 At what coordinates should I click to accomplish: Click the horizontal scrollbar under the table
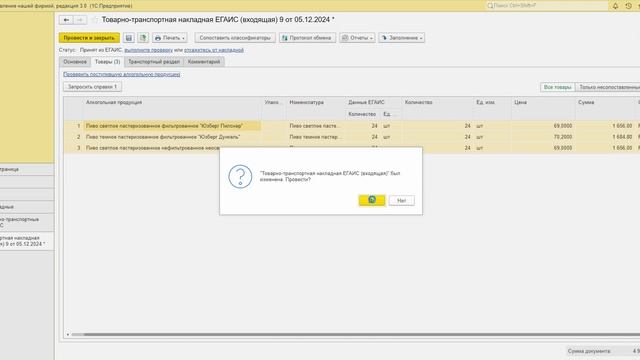(x=355, y=335)
